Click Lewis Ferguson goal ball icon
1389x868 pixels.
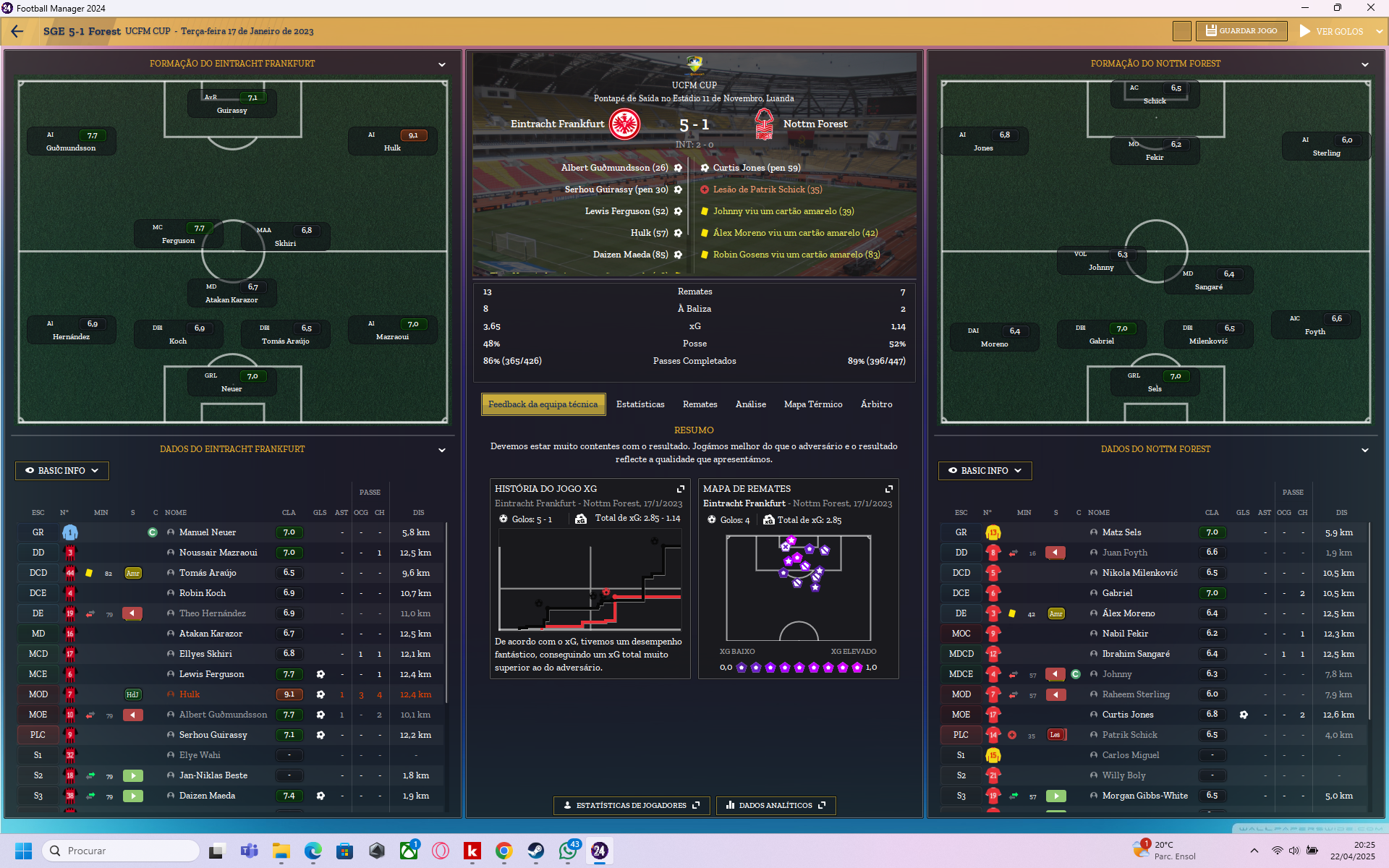point(320,674)
